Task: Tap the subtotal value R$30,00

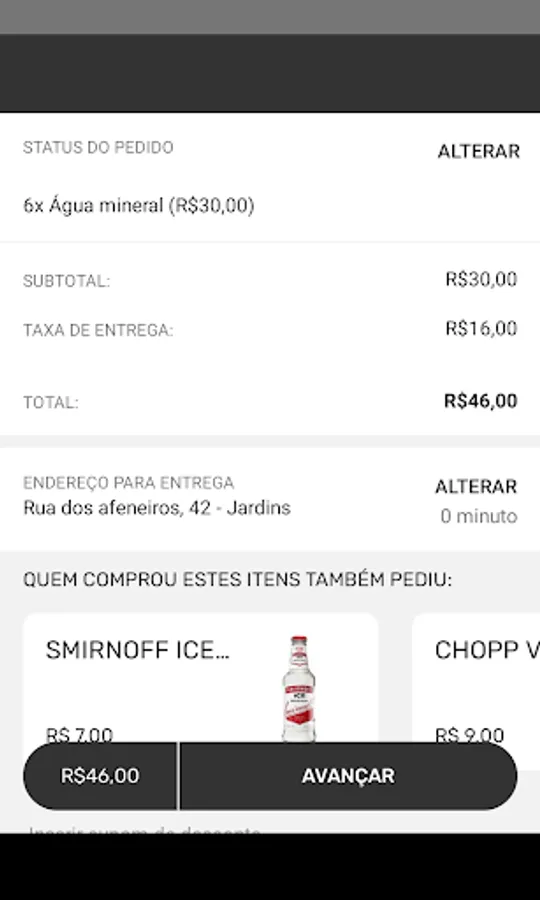Action: (481, 280)
